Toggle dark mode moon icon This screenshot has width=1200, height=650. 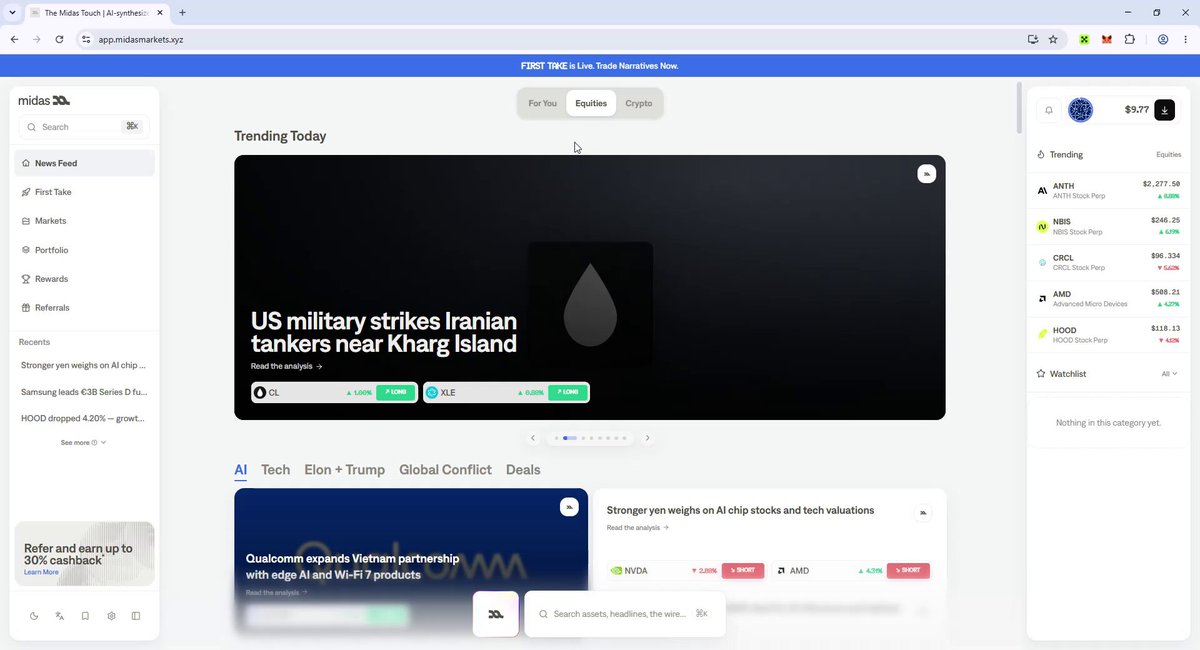click(x=34, y=616)
